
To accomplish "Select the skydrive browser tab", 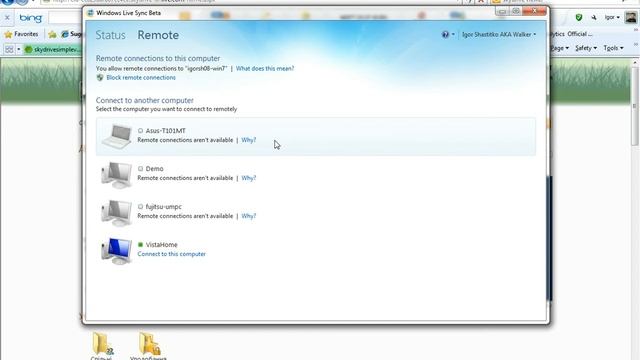I will point(52,49).
